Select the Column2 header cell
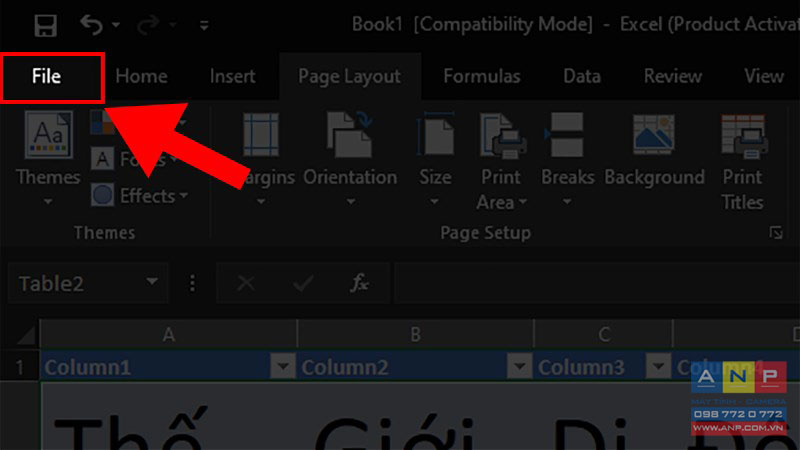The width and height of the screenshot is (800, 450). 415,366
